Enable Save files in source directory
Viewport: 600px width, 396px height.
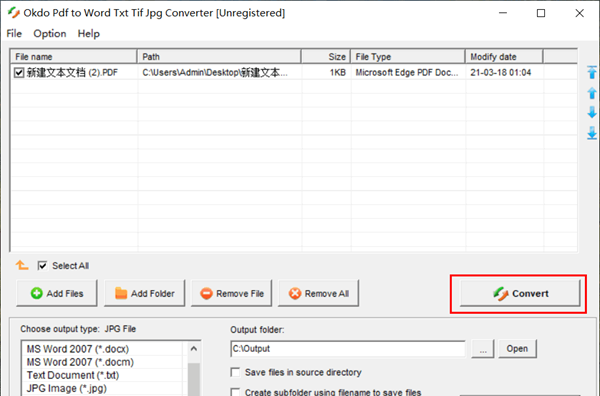click(235, 372)
